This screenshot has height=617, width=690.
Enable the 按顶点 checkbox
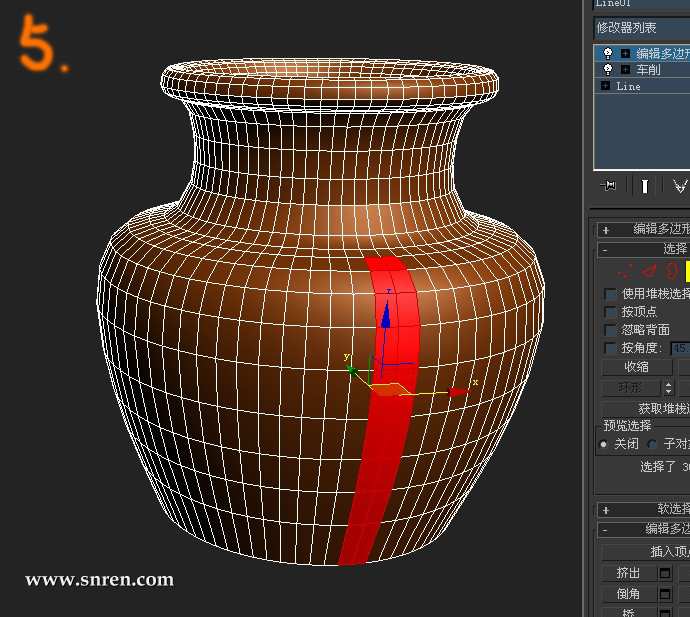610,312
